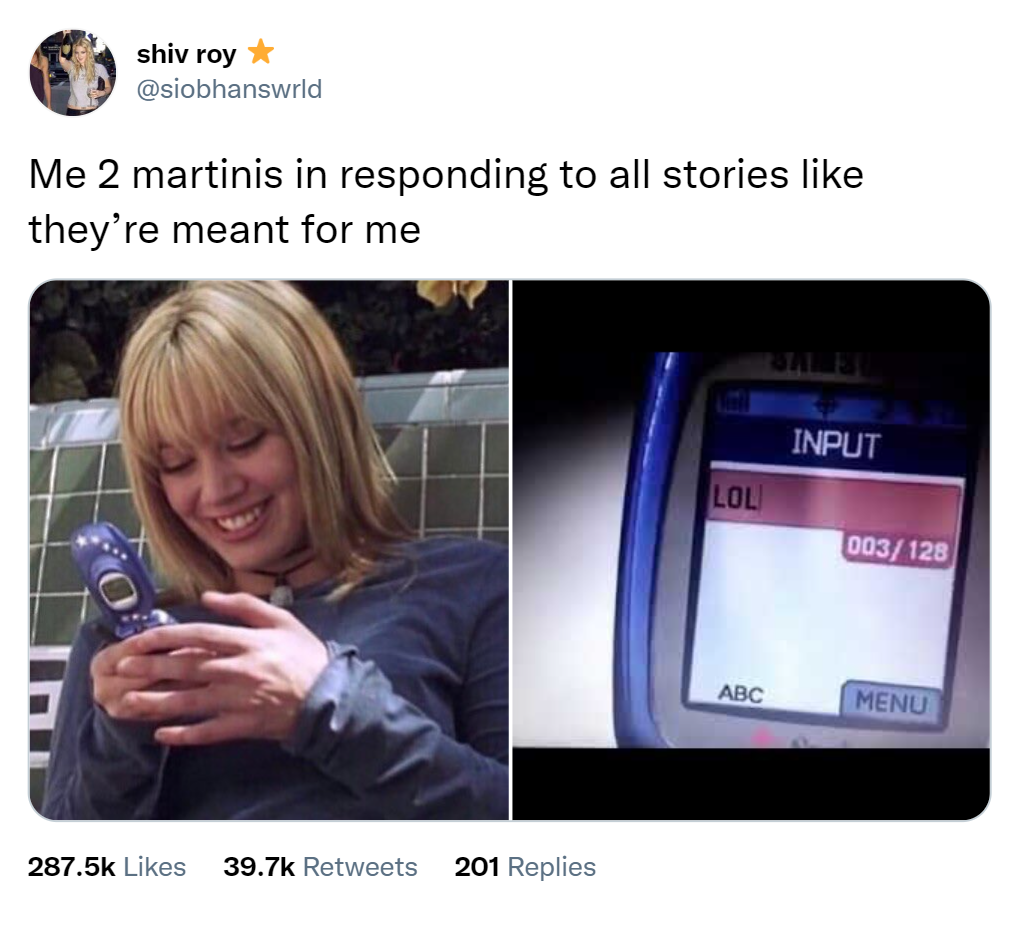Viewport: 1019px width, 941px height.
Task: Open shiv roy's profile avatar
Action: pos(73,72)
